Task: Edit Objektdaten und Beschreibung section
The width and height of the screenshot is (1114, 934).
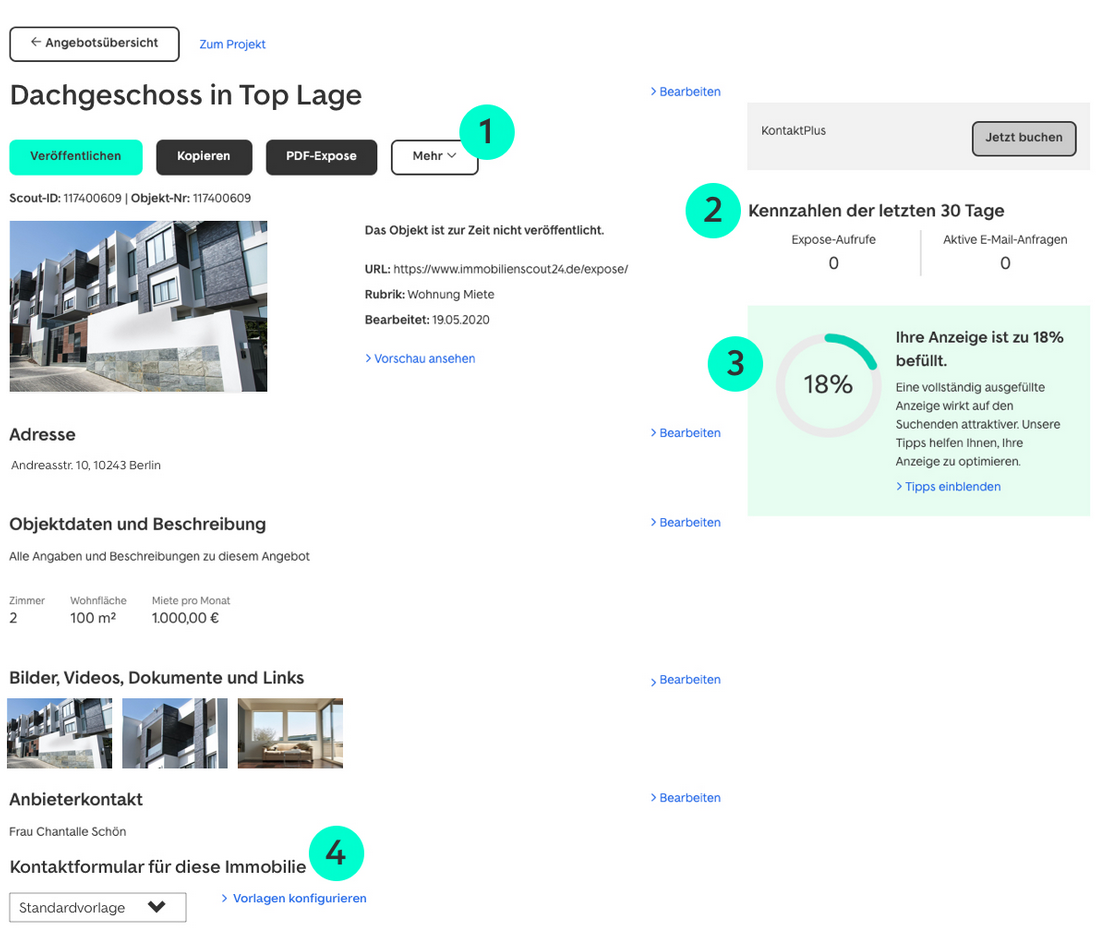Action: (x=685, y=523)
